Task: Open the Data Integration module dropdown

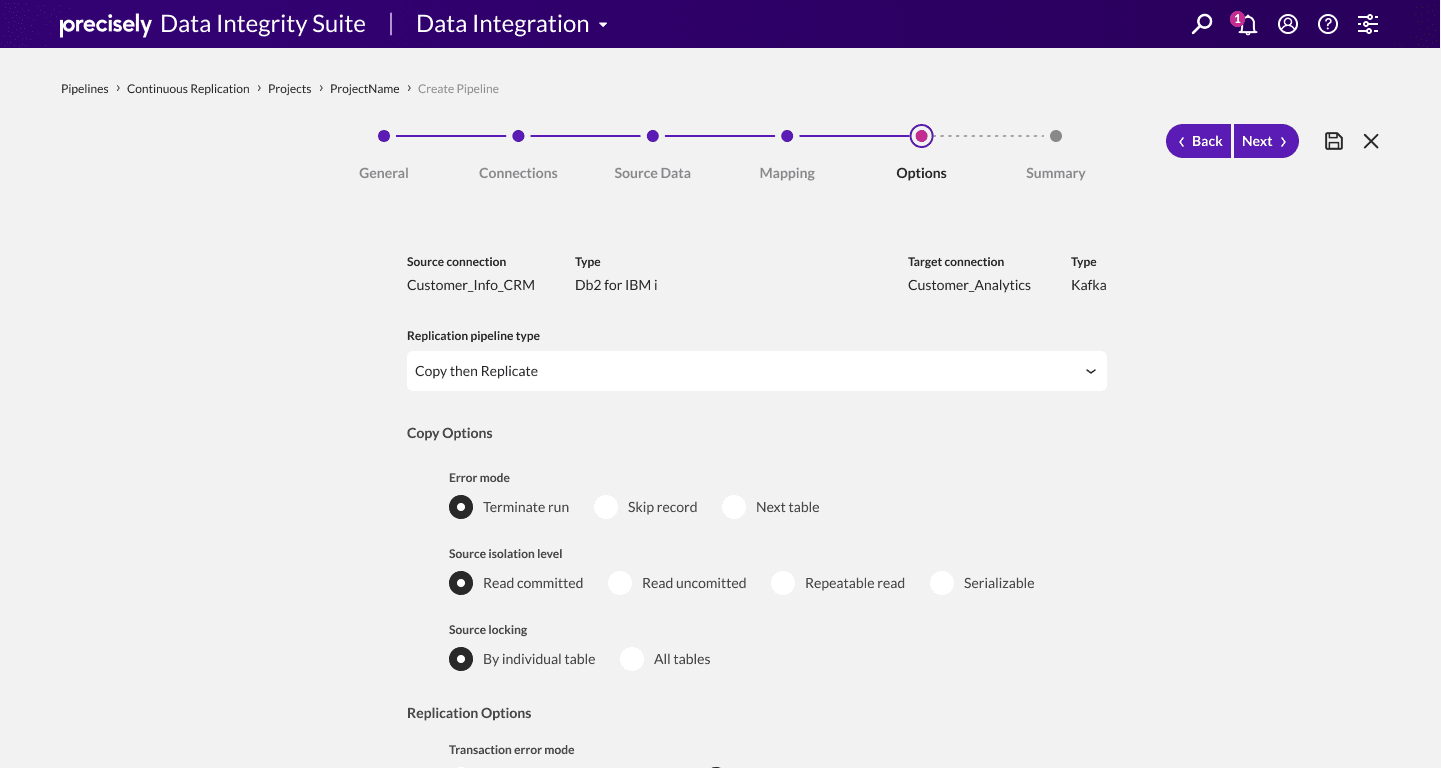Action: (512, 24)
